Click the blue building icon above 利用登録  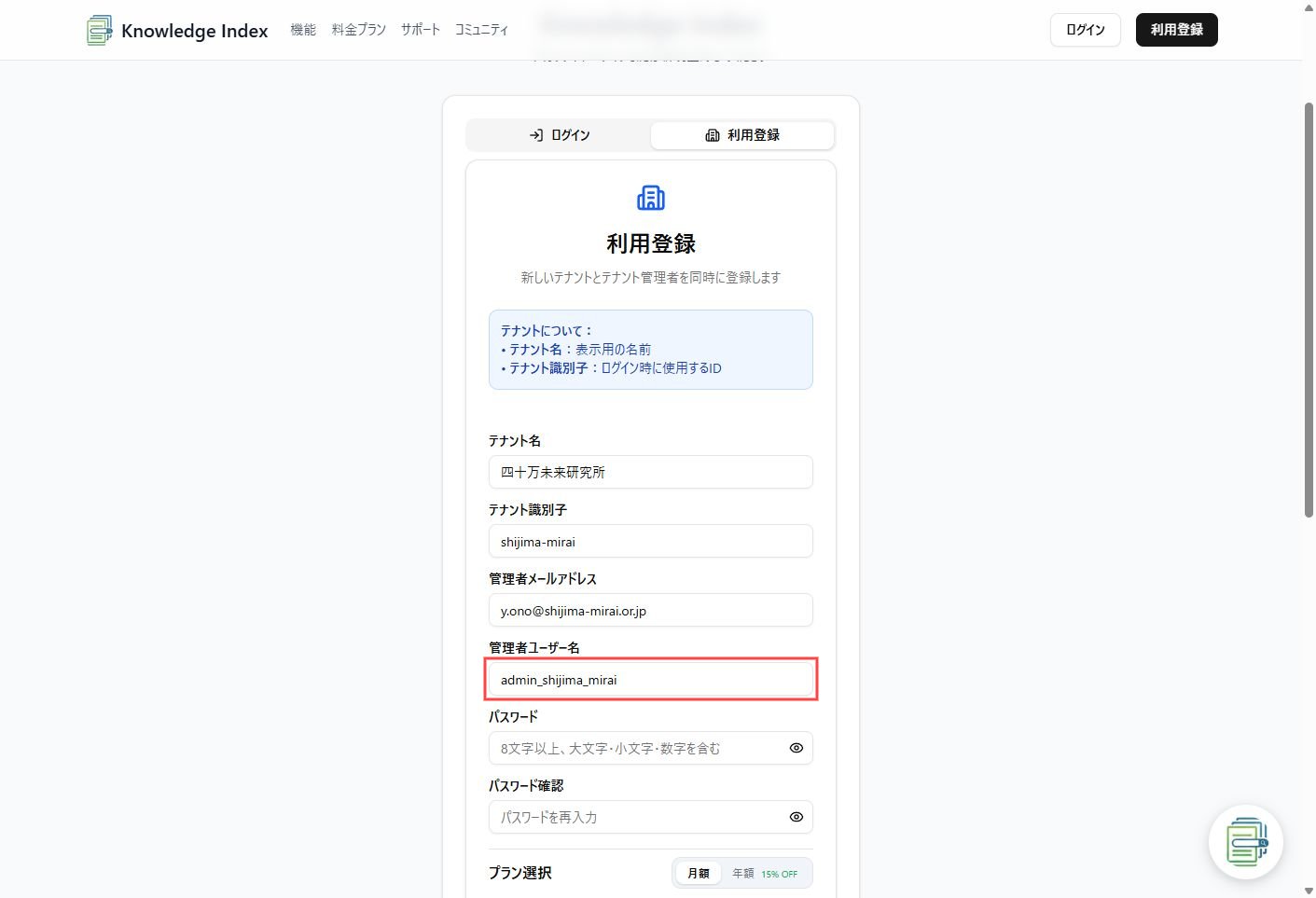[x=651, y=198]
